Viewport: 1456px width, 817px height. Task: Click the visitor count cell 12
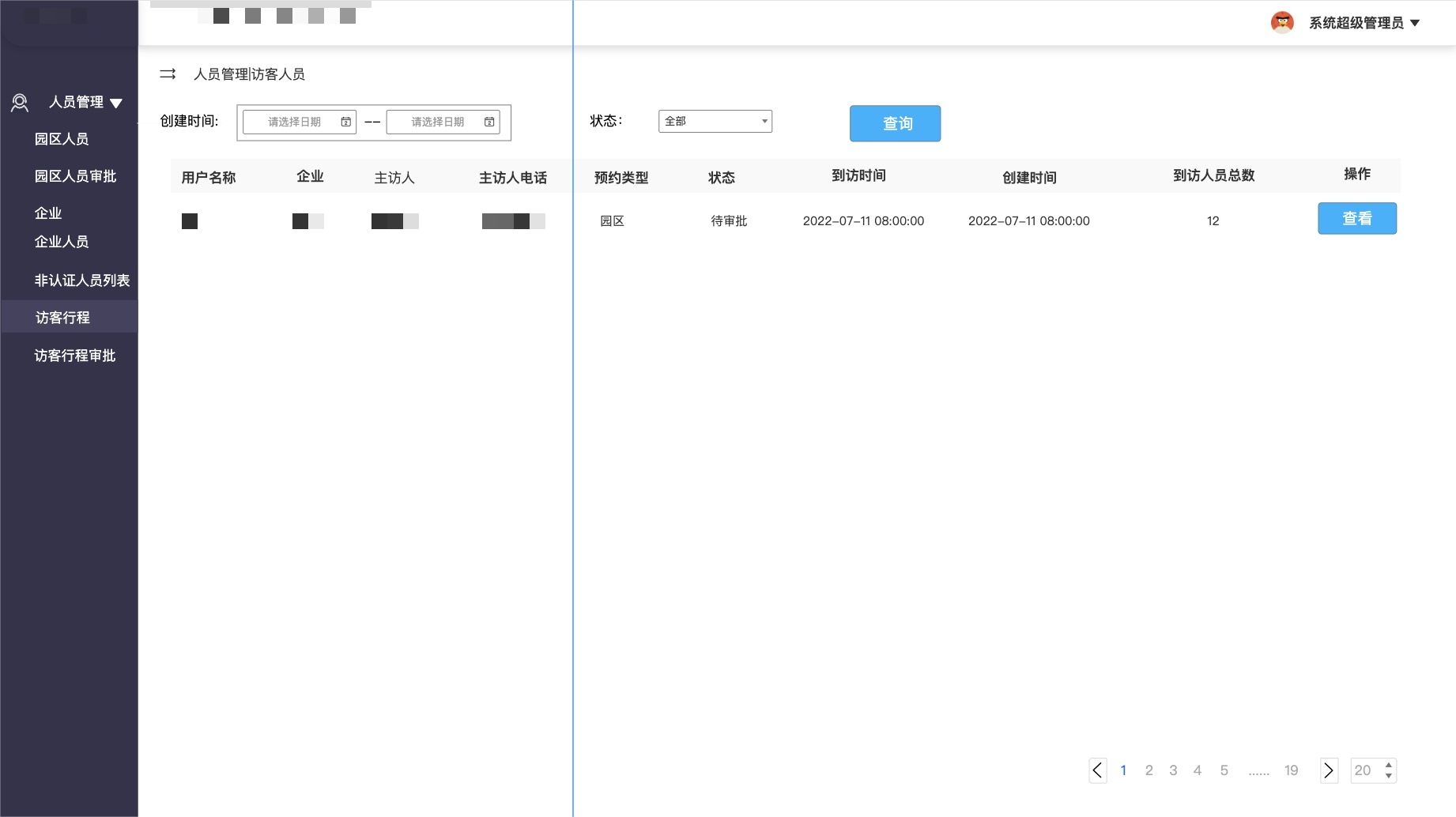pos(1213,221)
